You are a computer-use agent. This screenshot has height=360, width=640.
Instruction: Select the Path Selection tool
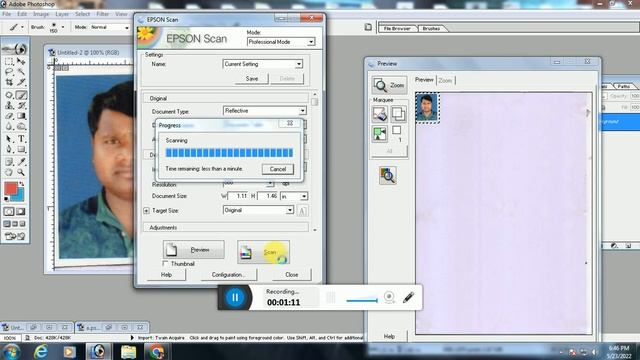pyautogui.click(x=9, y=139)
